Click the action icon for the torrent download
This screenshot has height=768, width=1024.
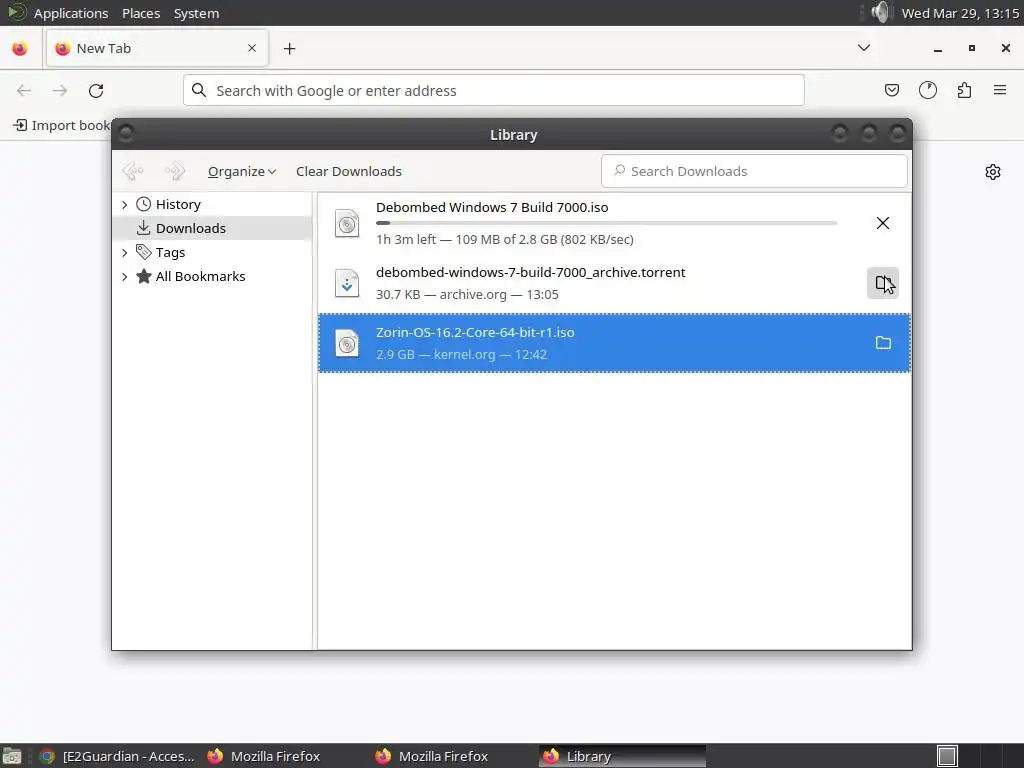tap(882, 283)
